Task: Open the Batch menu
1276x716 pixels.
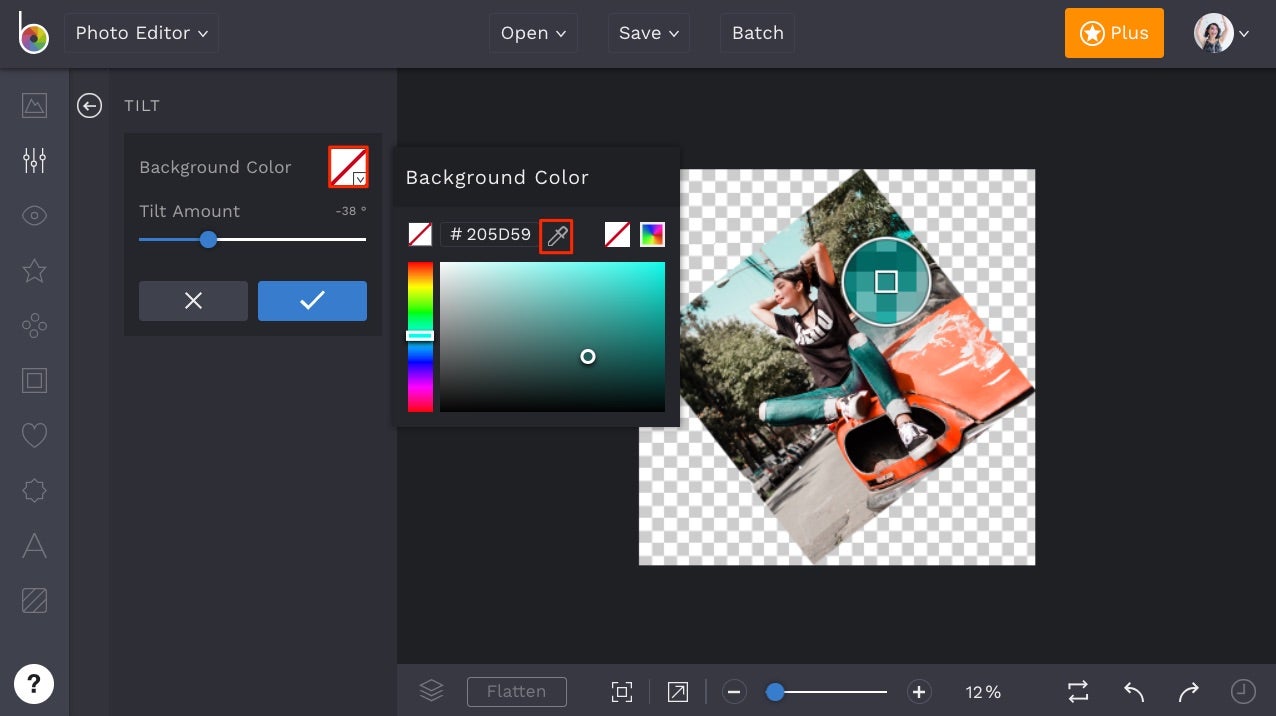Action: (x=757, y=33)
